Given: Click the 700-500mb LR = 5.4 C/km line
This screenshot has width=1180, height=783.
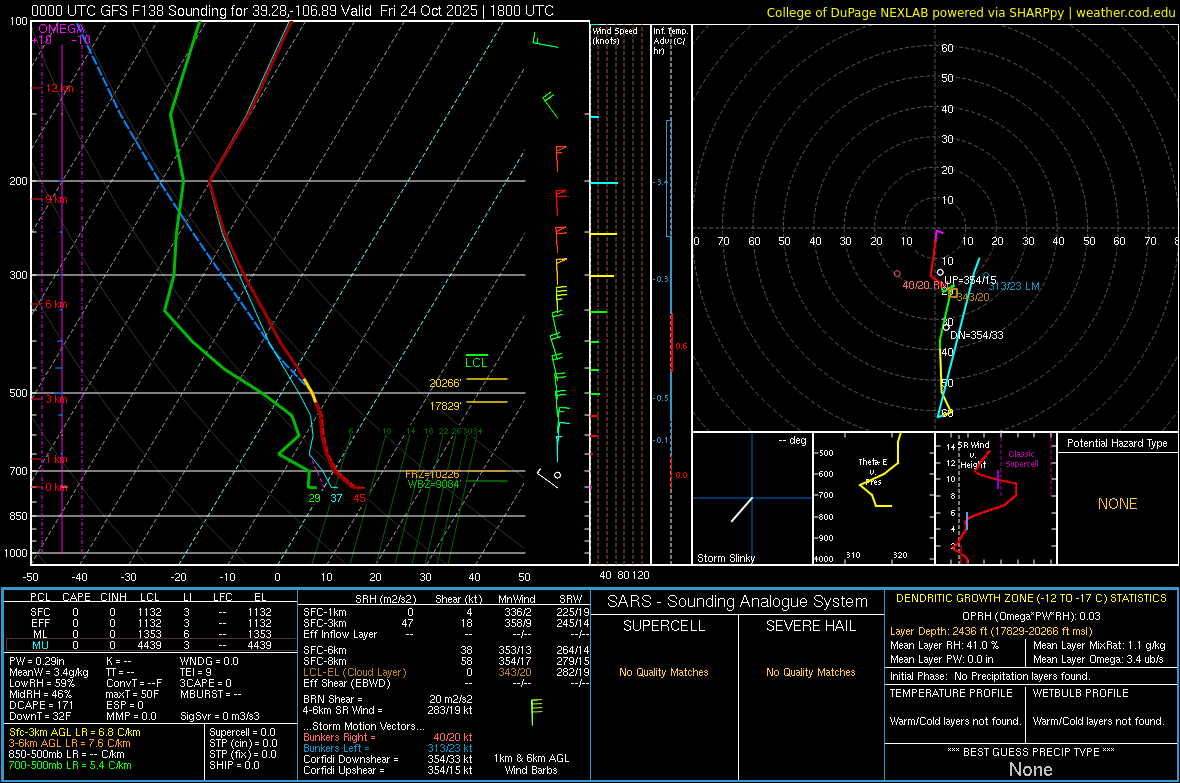Looking at the screenshot, I should 70,765.
